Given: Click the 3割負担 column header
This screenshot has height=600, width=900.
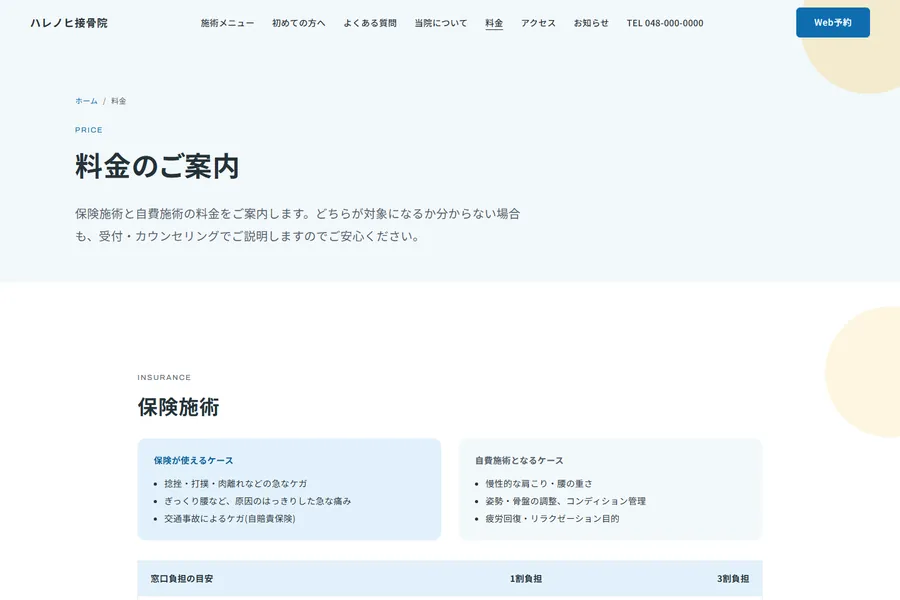Looking at the screenshot, I should pos(733,579).
